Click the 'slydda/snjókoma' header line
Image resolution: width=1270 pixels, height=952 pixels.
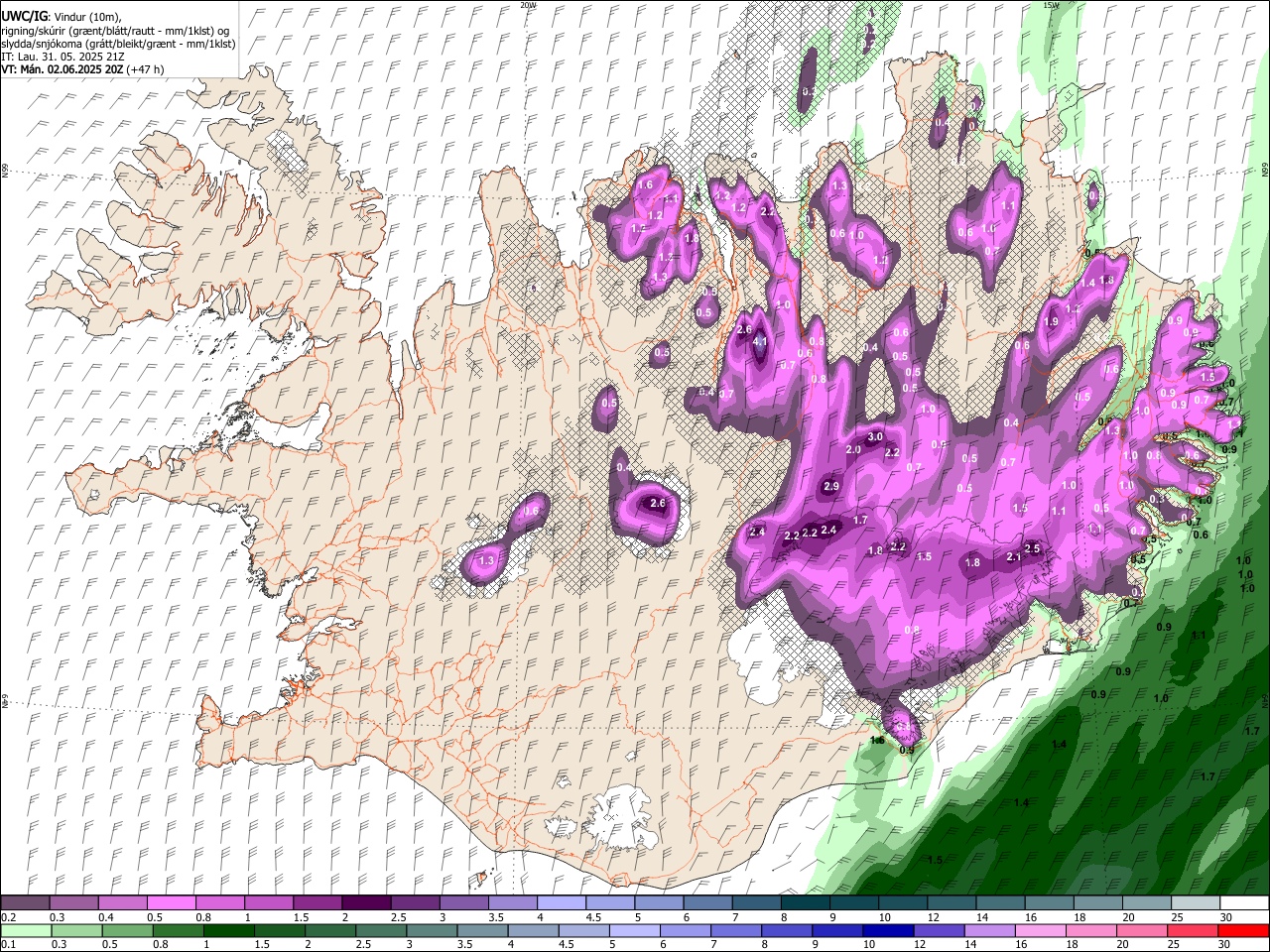(x=118, y=44)
